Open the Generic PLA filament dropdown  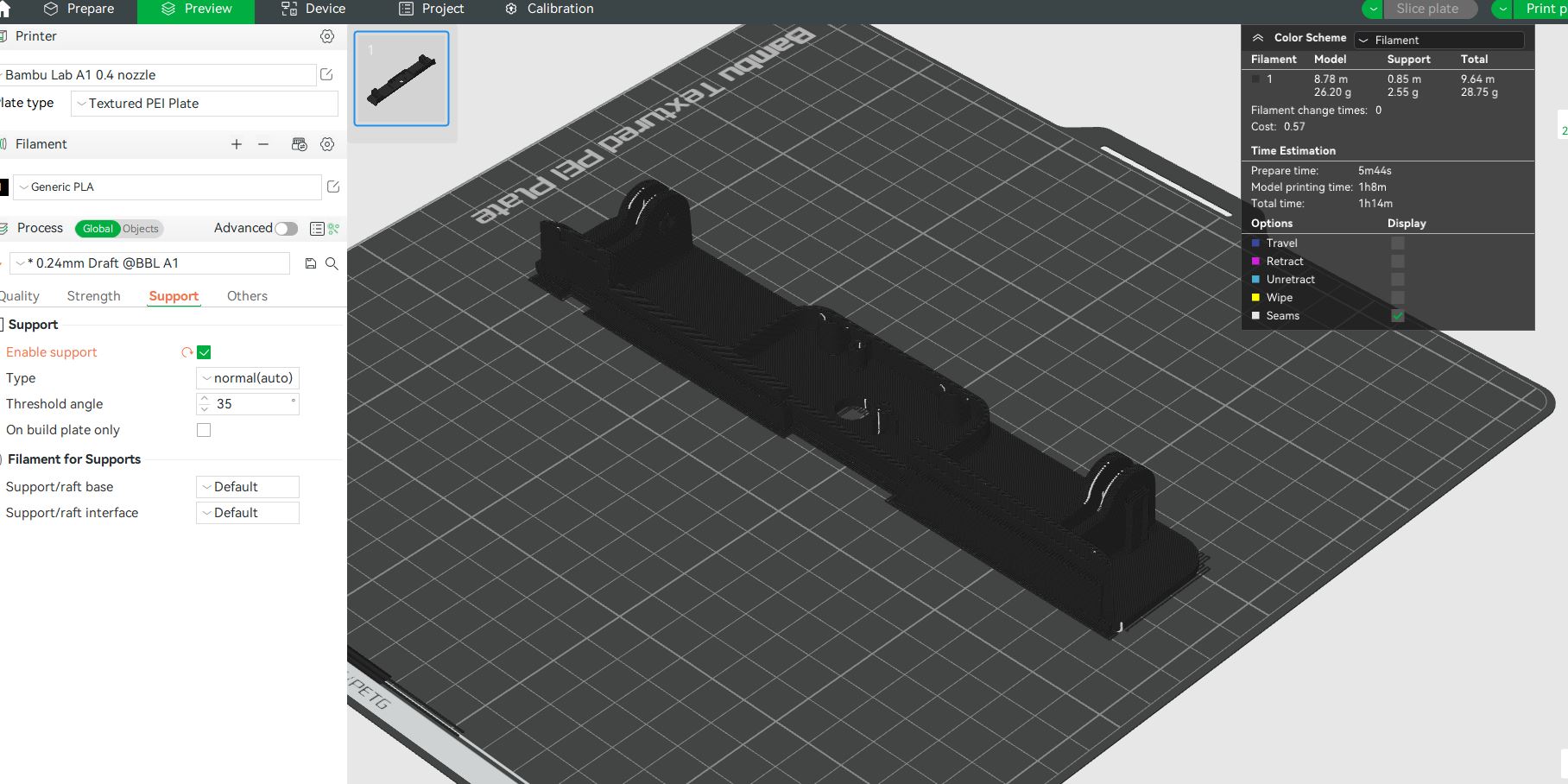tap(168, 187)
